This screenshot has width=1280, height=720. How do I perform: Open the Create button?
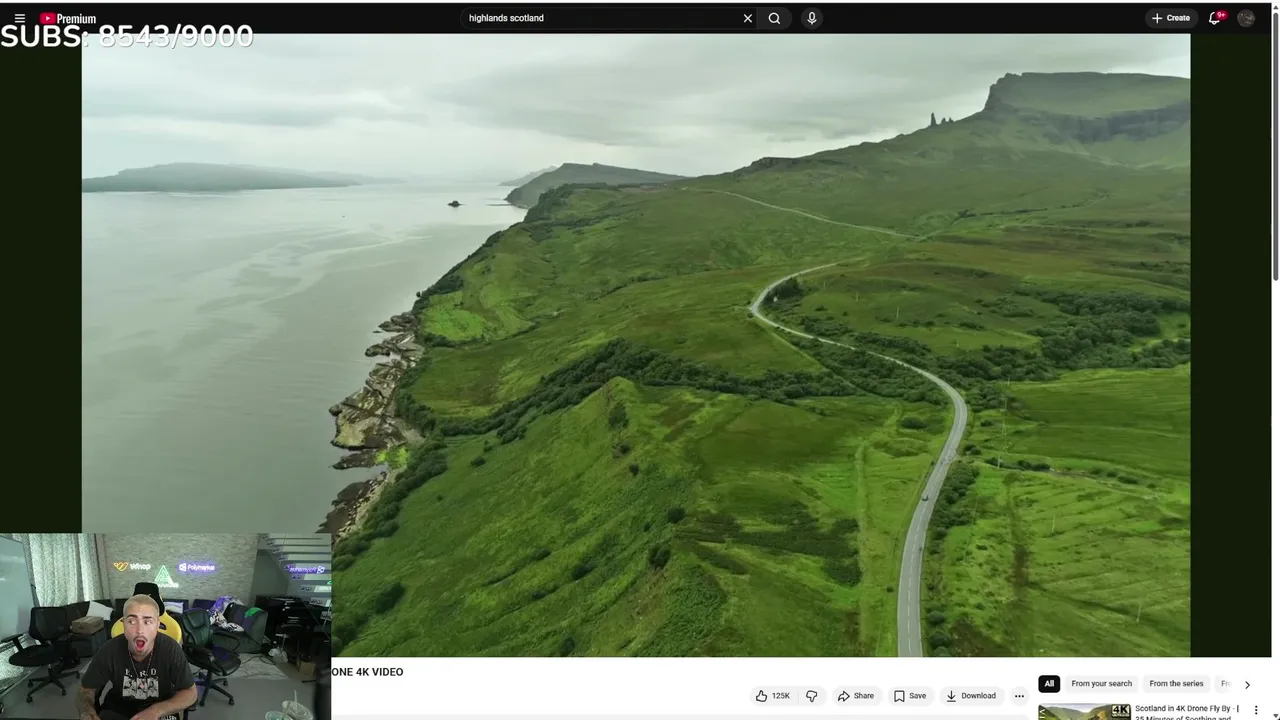click(1170, 18)
